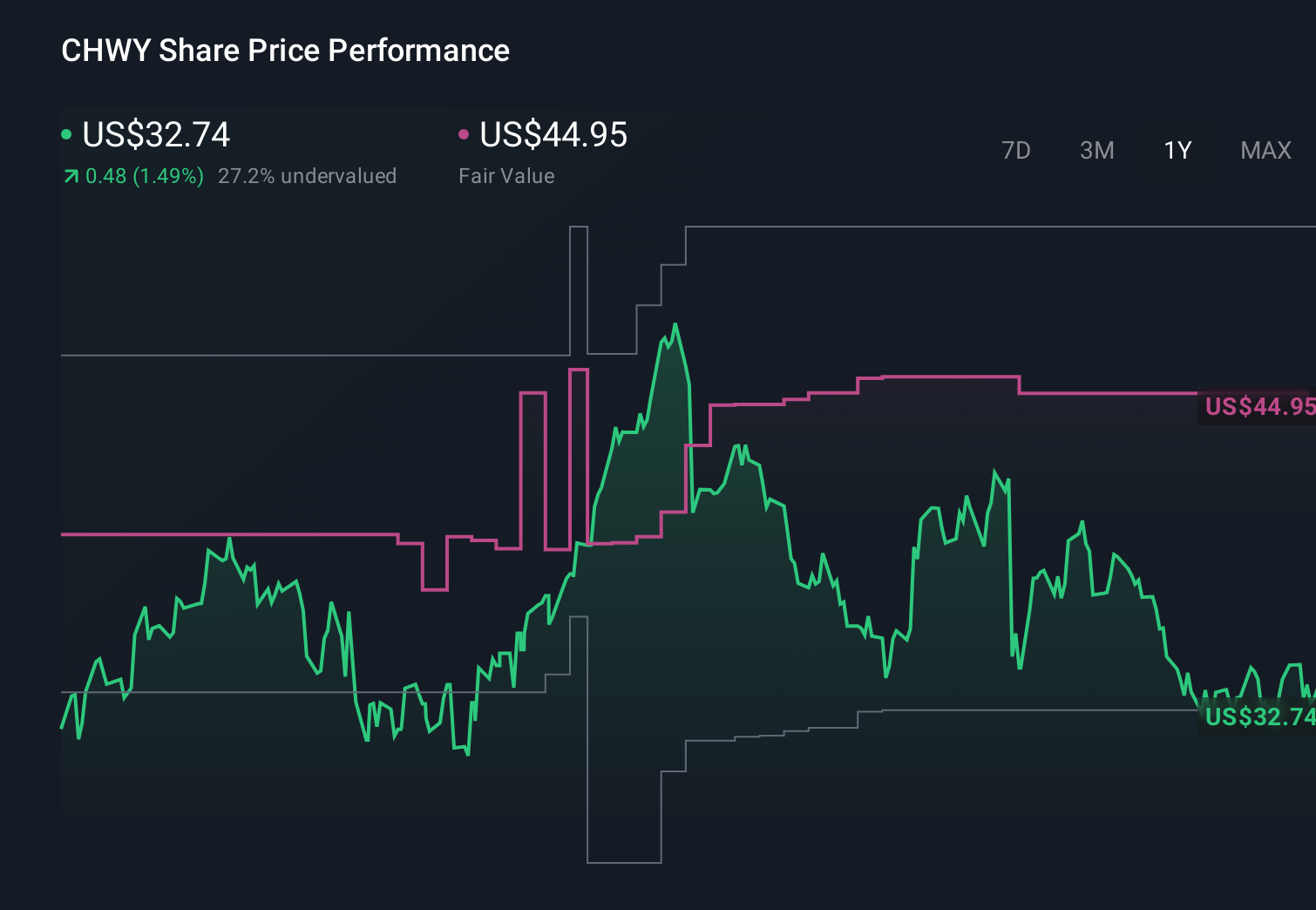Expand details on the 27.2% undervalued label
1316x910 pixels.
(309, 175)
